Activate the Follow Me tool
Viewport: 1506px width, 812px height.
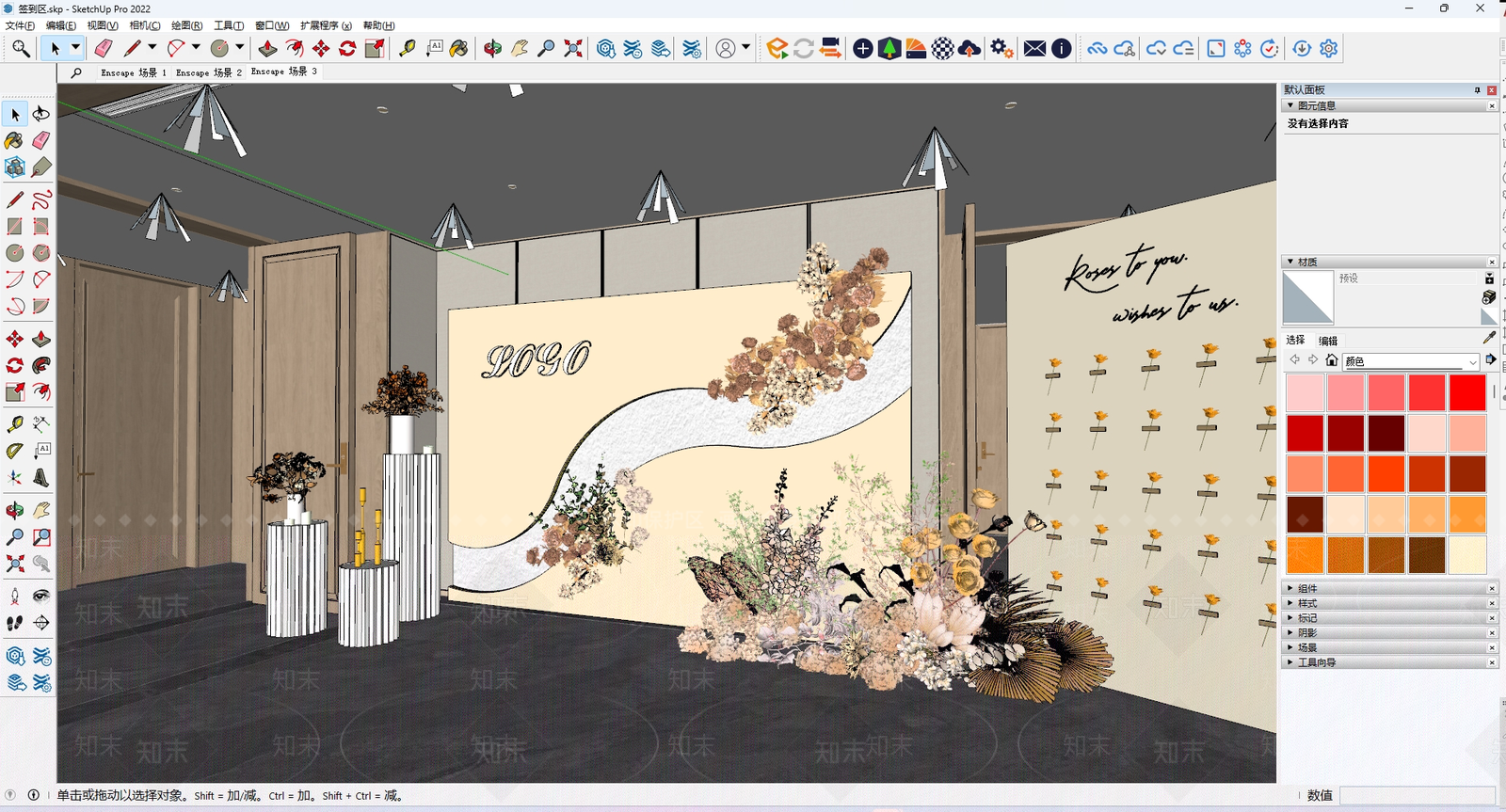tap(41, 366)
